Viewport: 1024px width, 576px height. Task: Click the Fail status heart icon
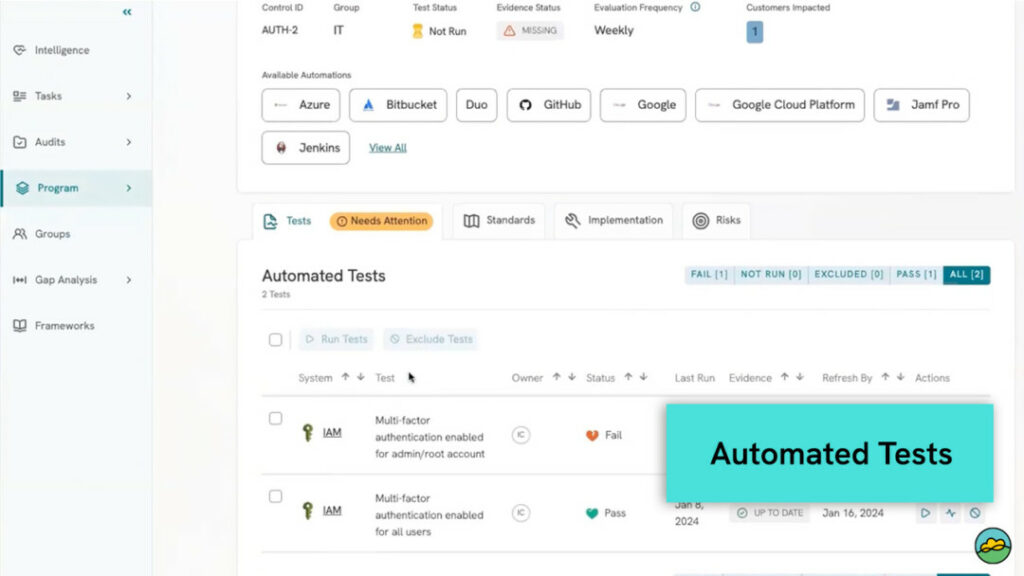(x=592, y=436)
